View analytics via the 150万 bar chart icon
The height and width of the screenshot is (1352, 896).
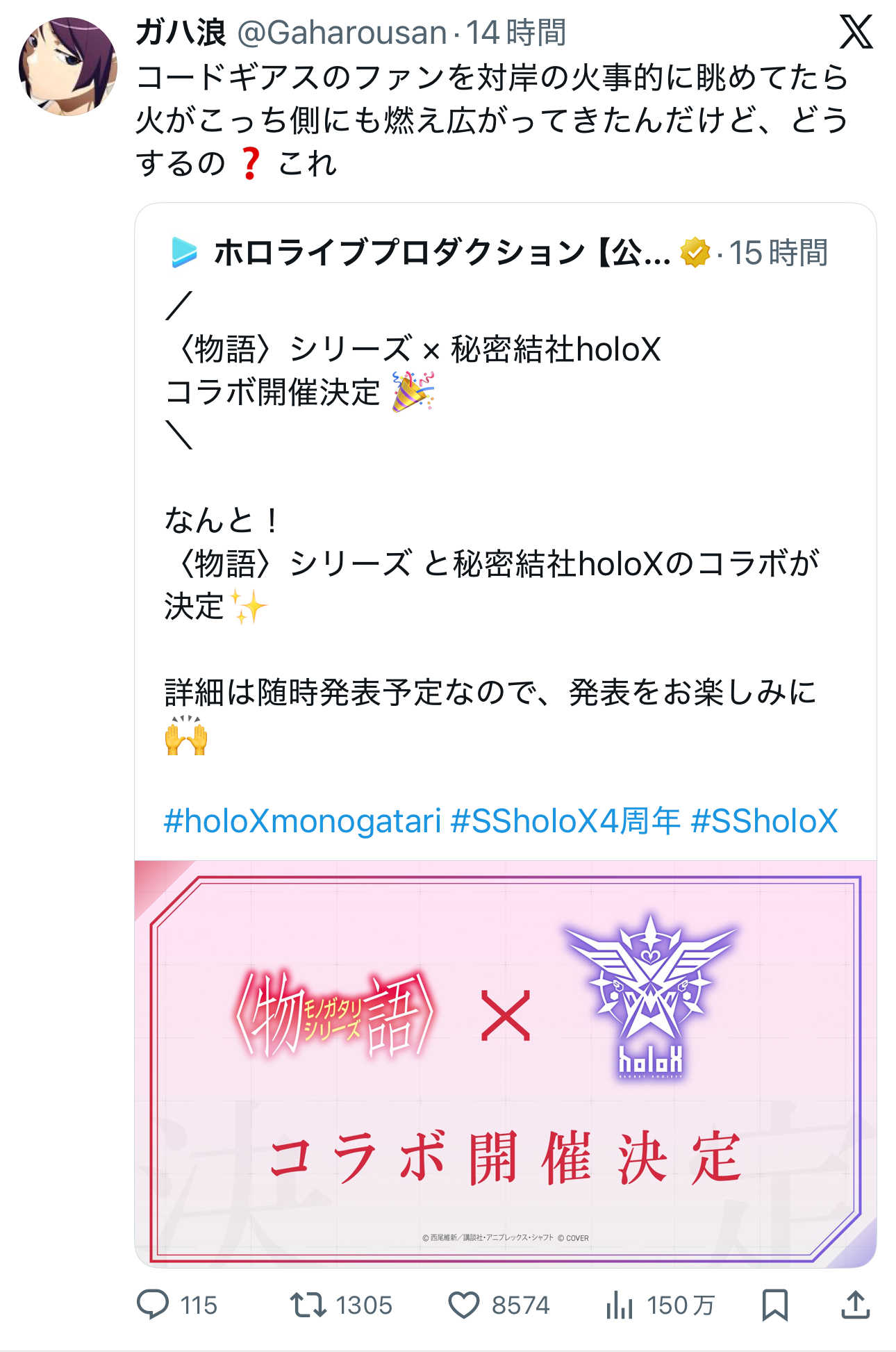(619, 1305)
